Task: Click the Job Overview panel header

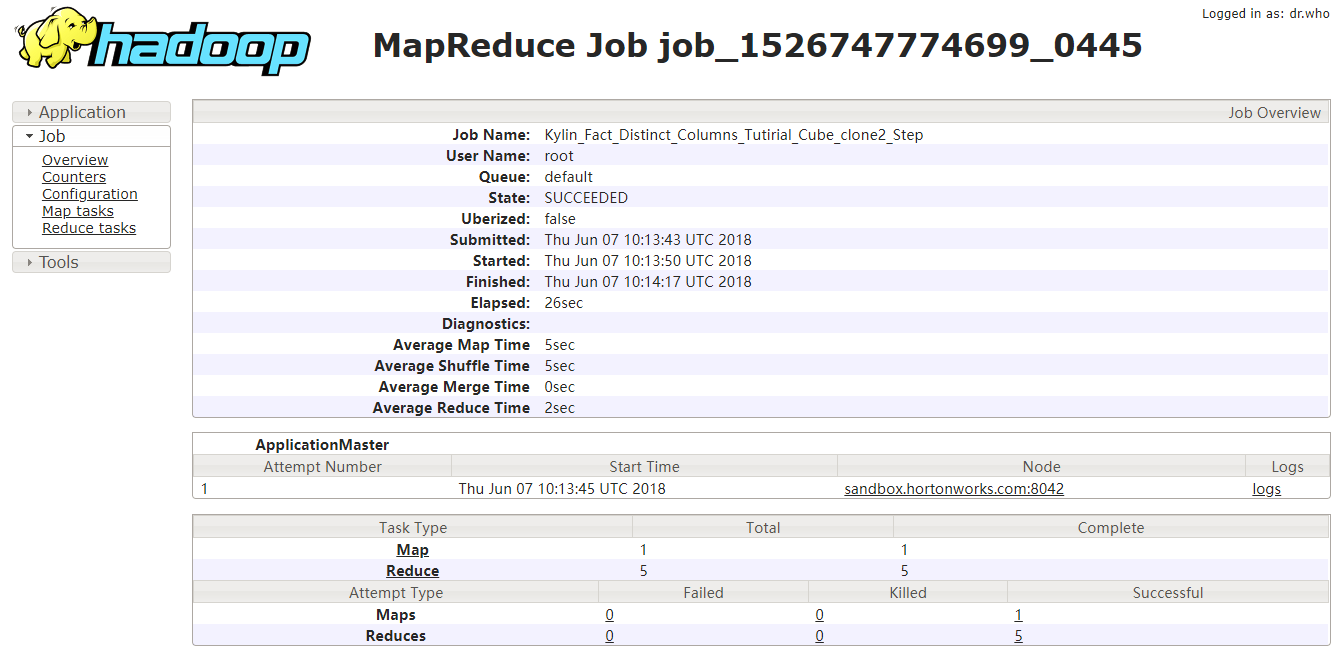Action: click(1274, 113)
